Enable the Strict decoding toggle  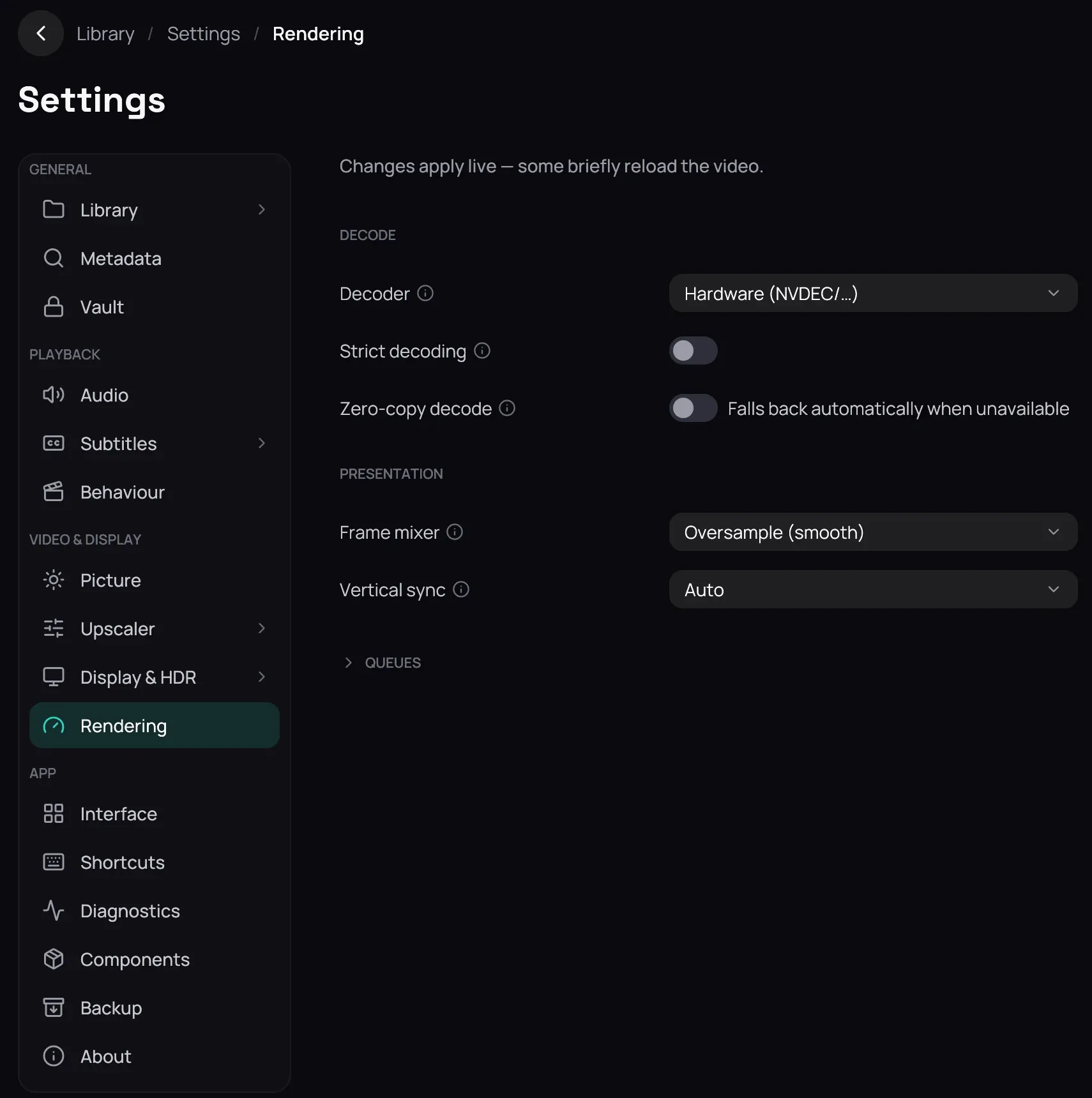point(694,350)
